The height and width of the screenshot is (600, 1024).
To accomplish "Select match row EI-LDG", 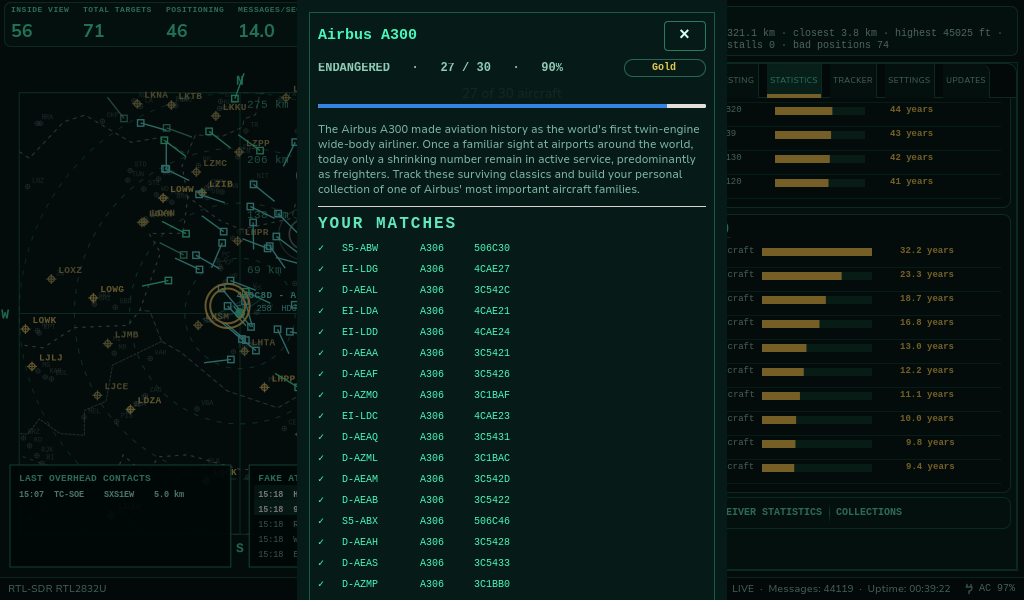I will point(511,269).
